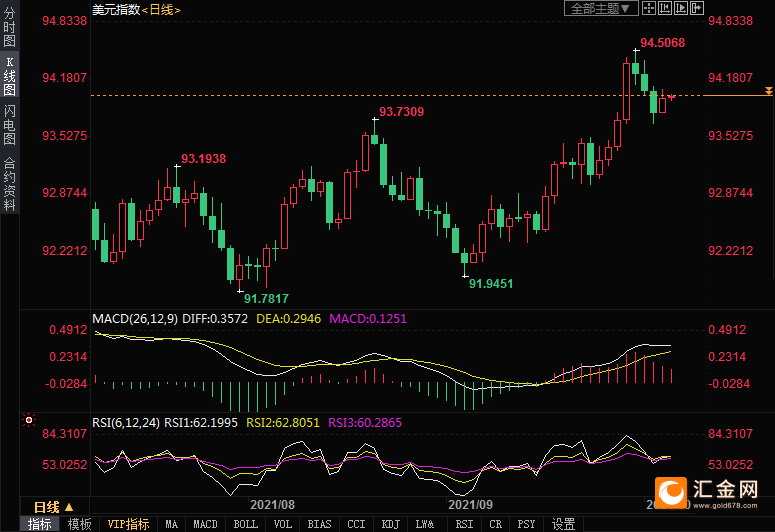This screenshot has height=532, width=775.
Task: Click the play-forward chart axis icon
Action: (681, 8)
